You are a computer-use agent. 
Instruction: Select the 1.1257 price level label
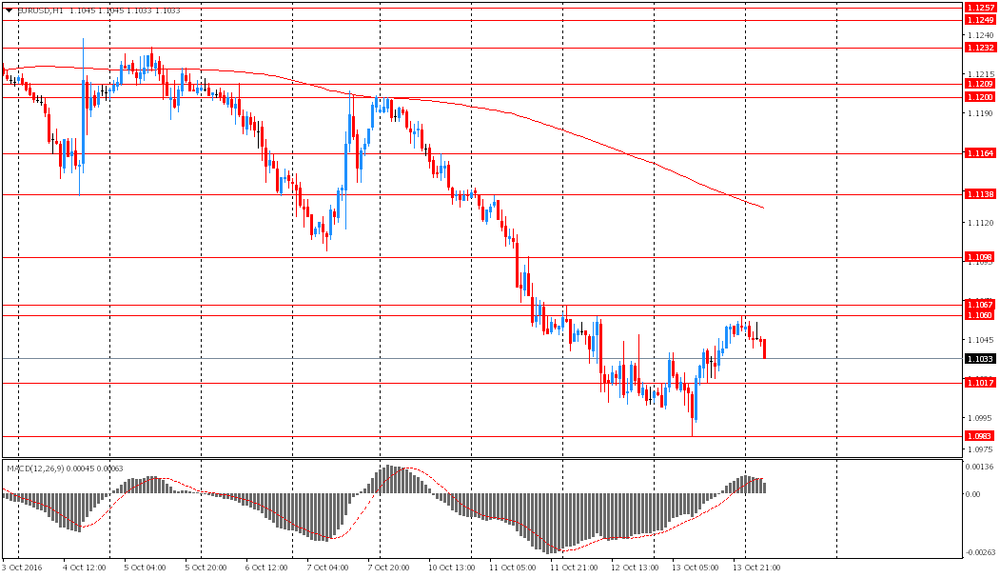coord(979,7)
